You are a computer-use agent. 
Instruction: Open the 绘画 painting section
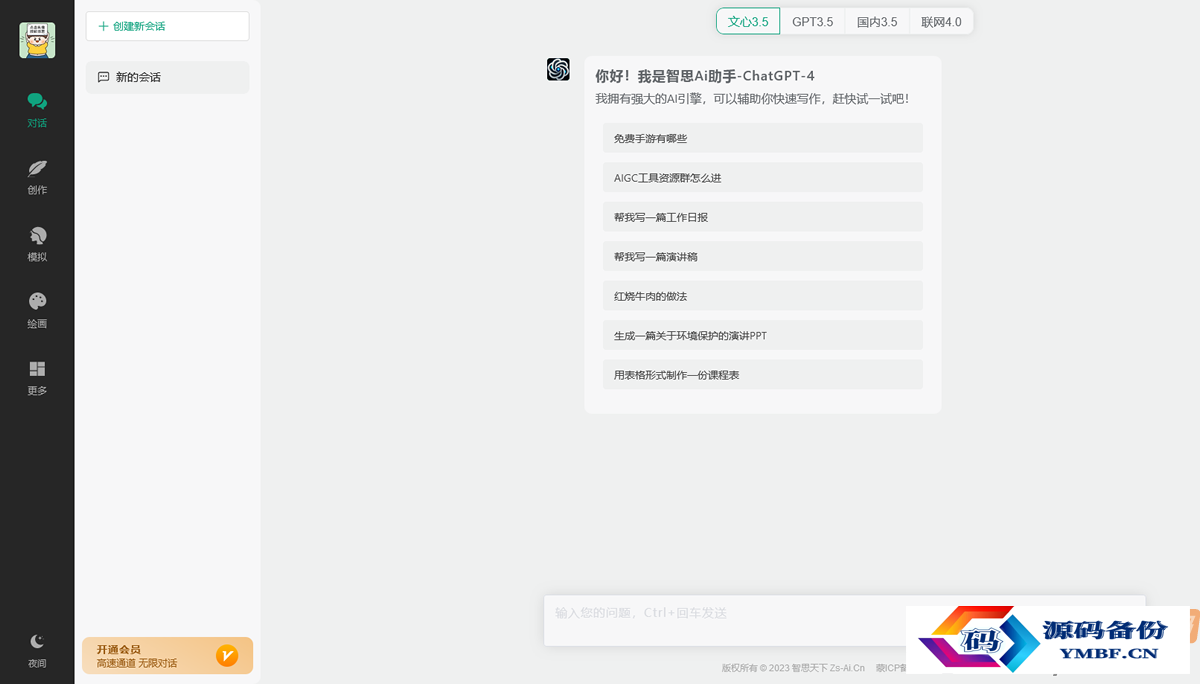(37, 311)
